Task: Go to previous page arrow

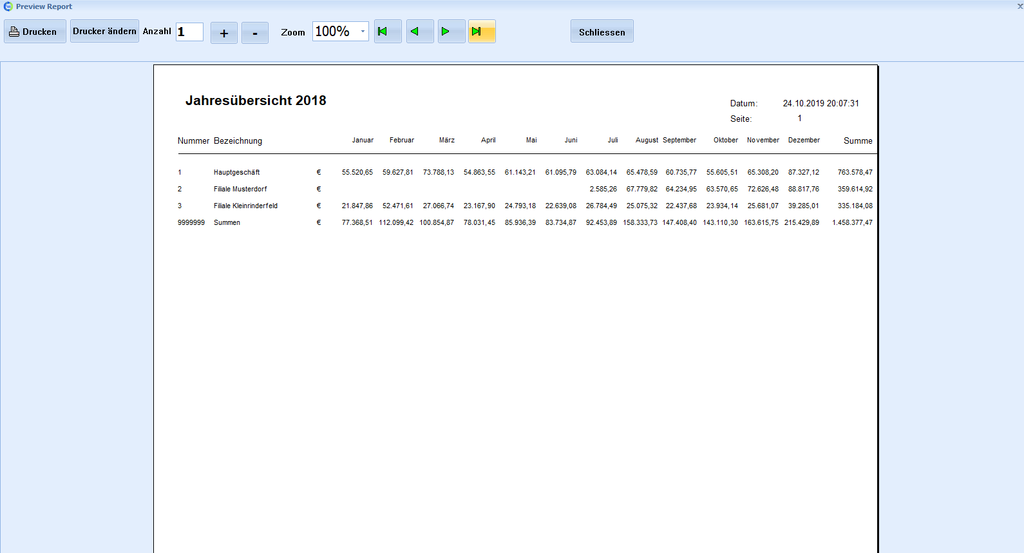Action: click(419, 31)
